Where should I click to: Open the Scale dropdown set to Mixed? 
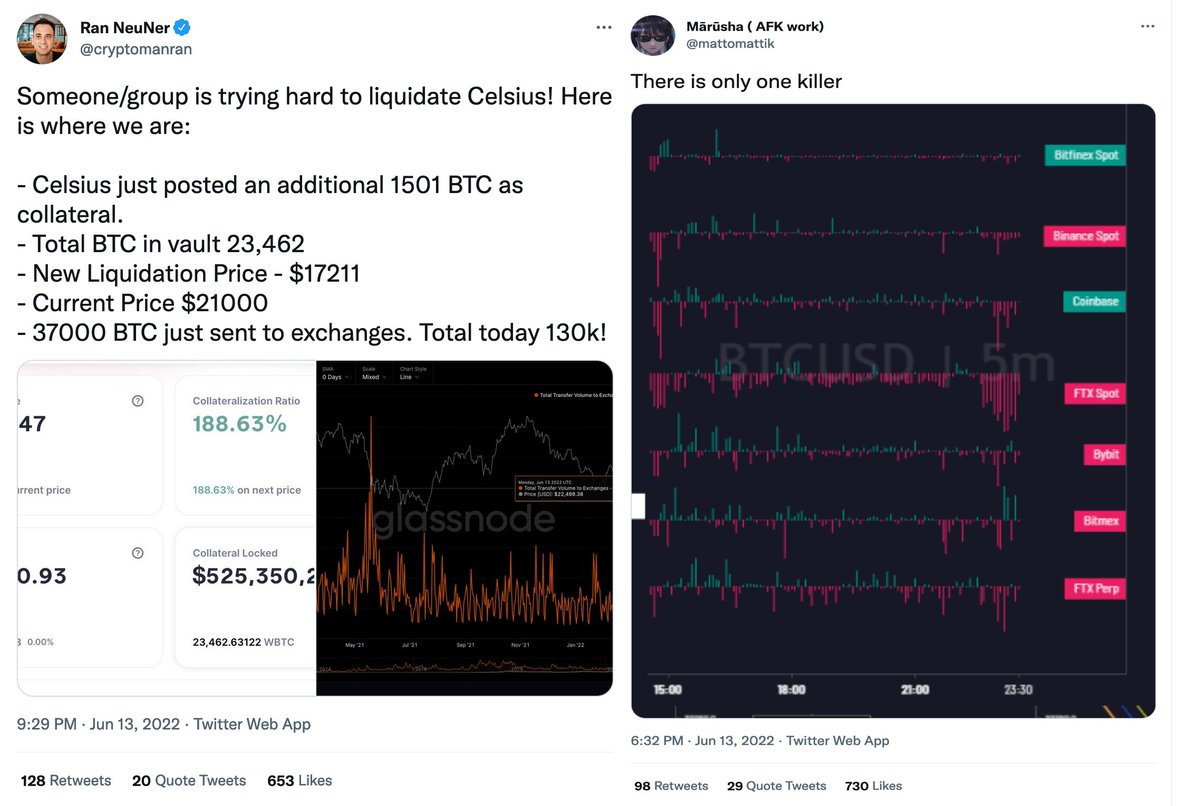[376, 378]
